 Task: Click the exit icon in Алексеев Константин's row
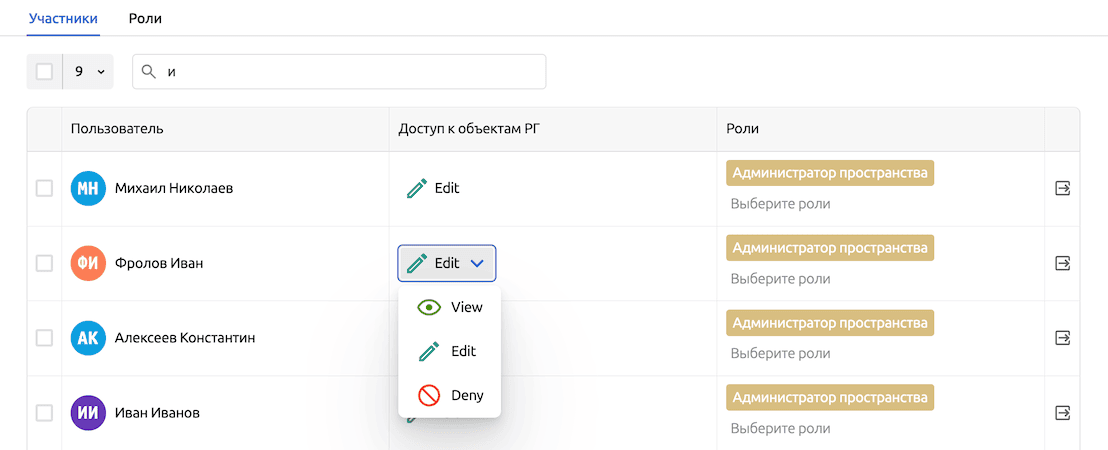(x=1062, y=338)
